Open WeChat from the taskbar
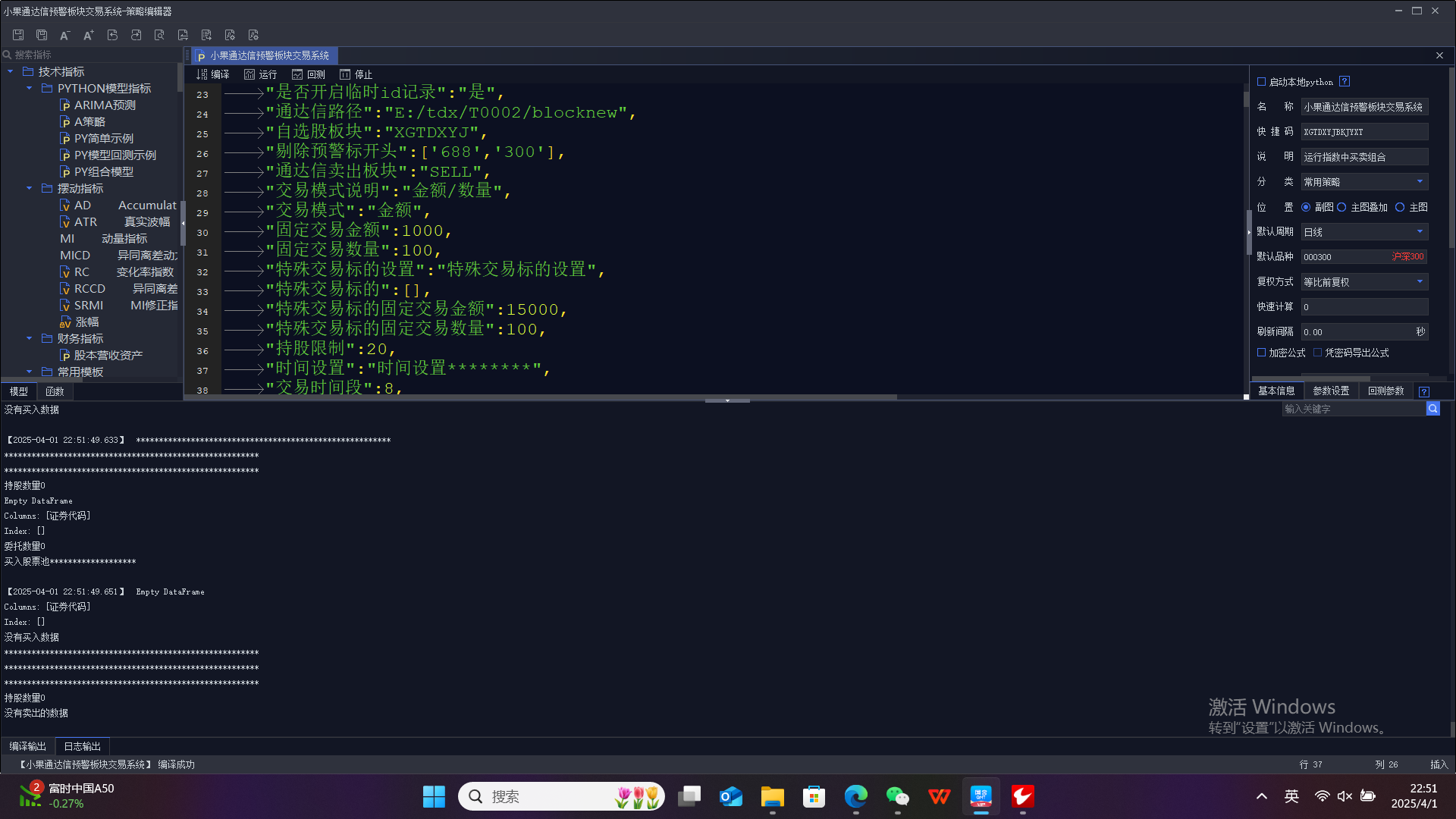 (897, 796)
